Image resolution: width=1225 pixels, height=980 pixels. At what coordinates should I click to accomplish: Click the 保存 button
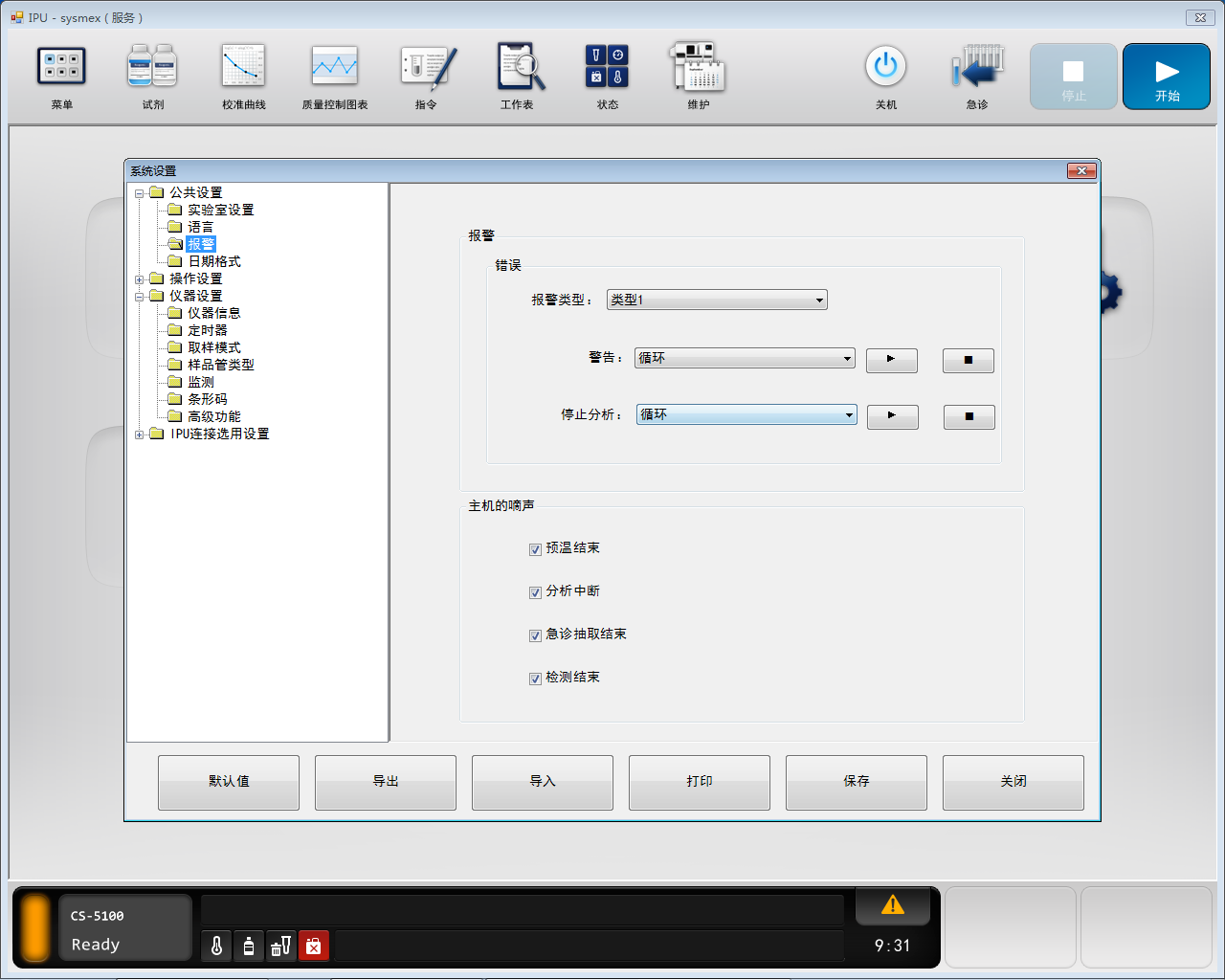pyautogui.click(x=856, y=782)
